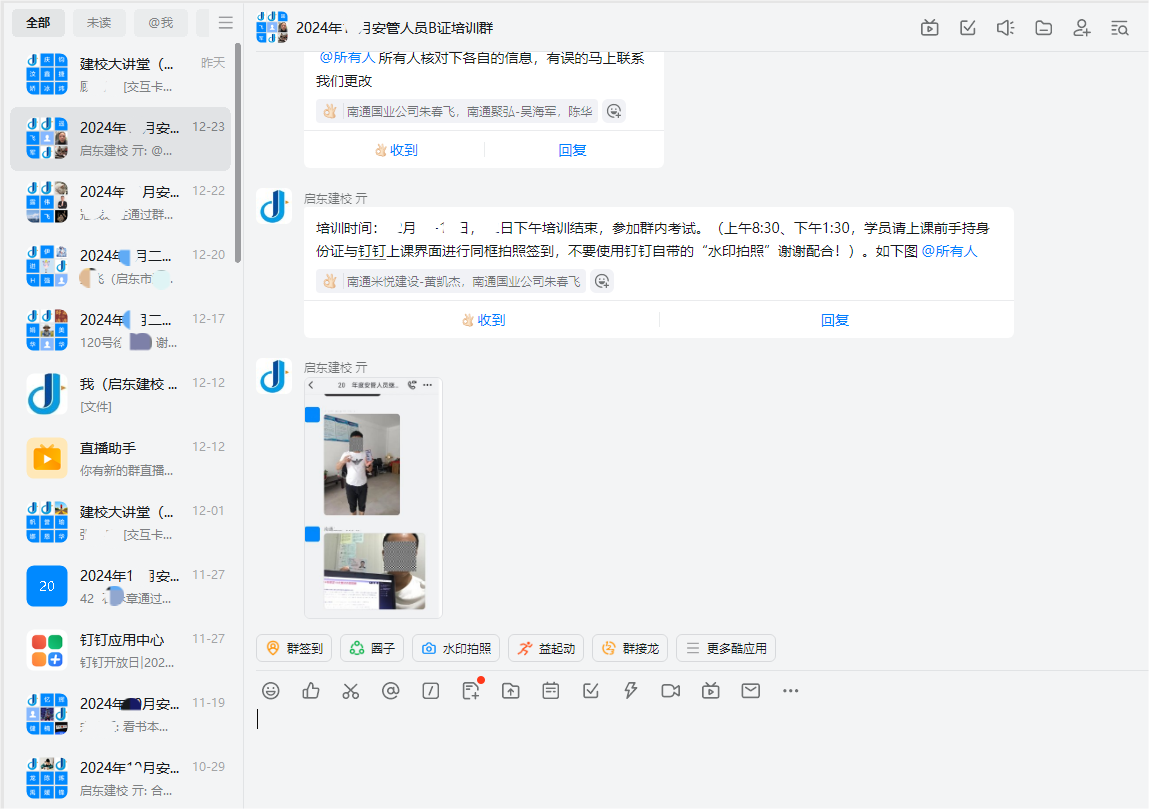The width and height of the screenshot is (1149, 809).
Task: Upload a file from the input toolbar
Action: 511,690
